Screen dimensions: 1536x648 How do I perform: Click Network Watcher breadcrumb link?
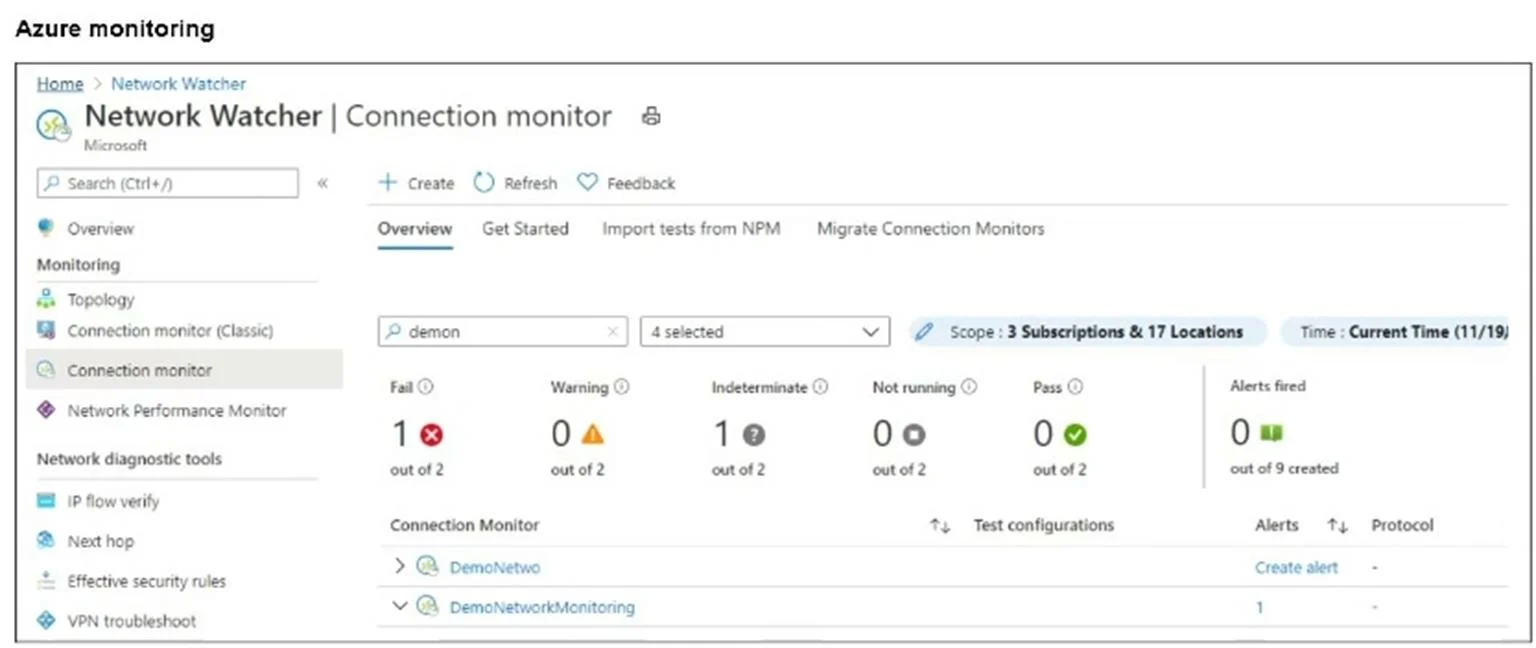tap(178, 84)
